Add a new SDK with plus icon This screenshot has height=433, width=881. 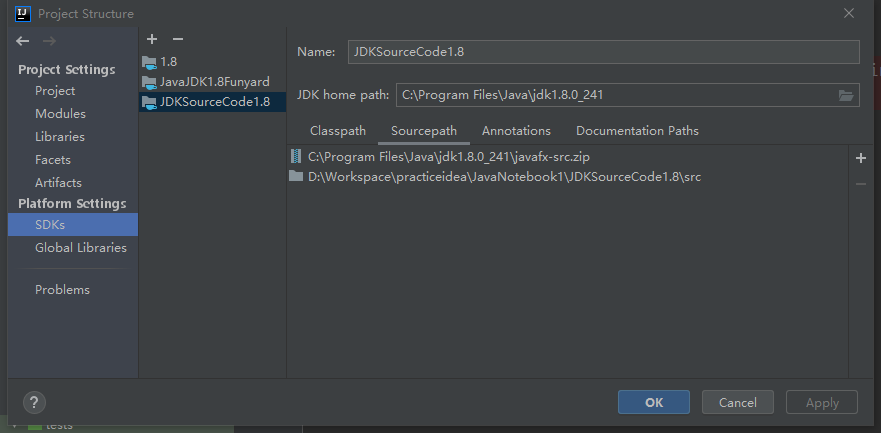click(x=152, y=39)
